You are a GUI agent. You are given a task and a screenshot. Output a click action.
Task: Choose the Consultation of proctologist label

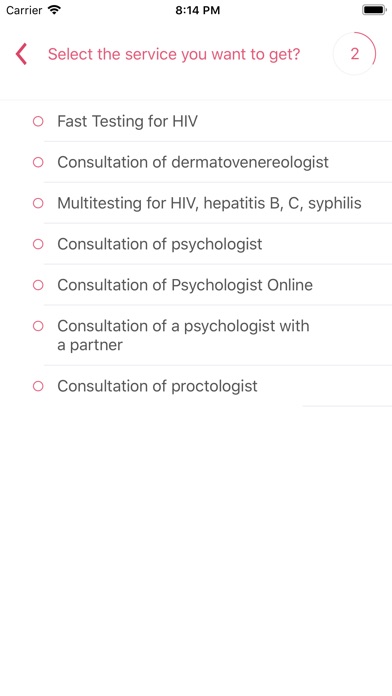point(157,386)
